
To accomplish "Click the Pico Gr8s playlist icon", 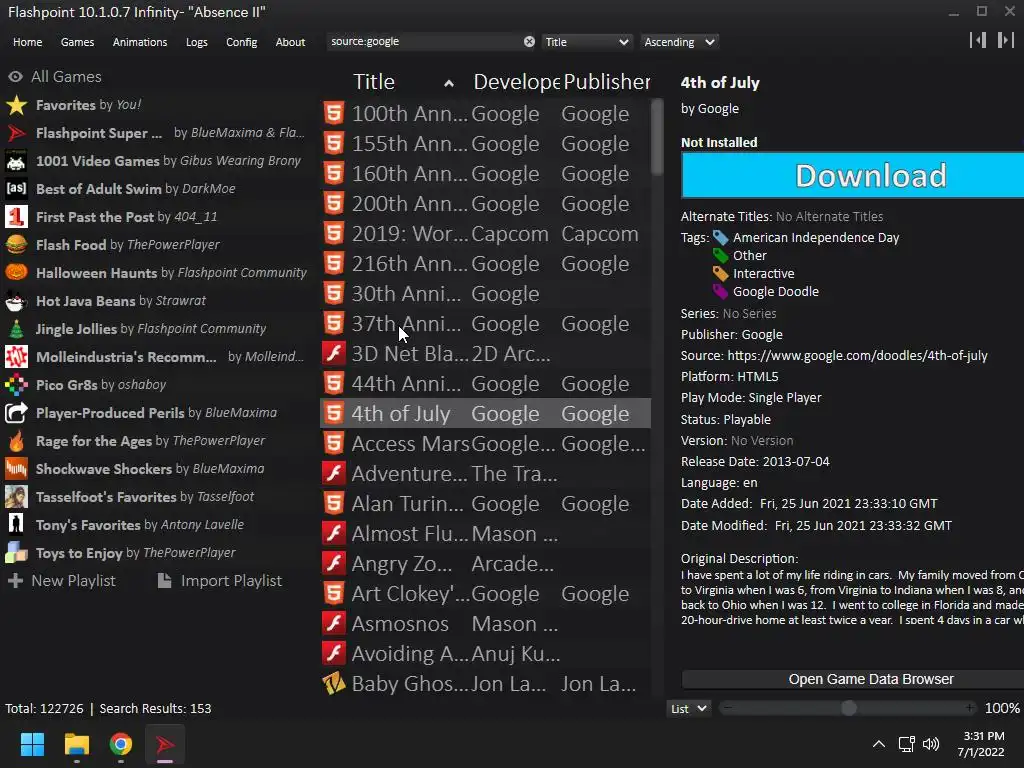I will click(16, 385).
